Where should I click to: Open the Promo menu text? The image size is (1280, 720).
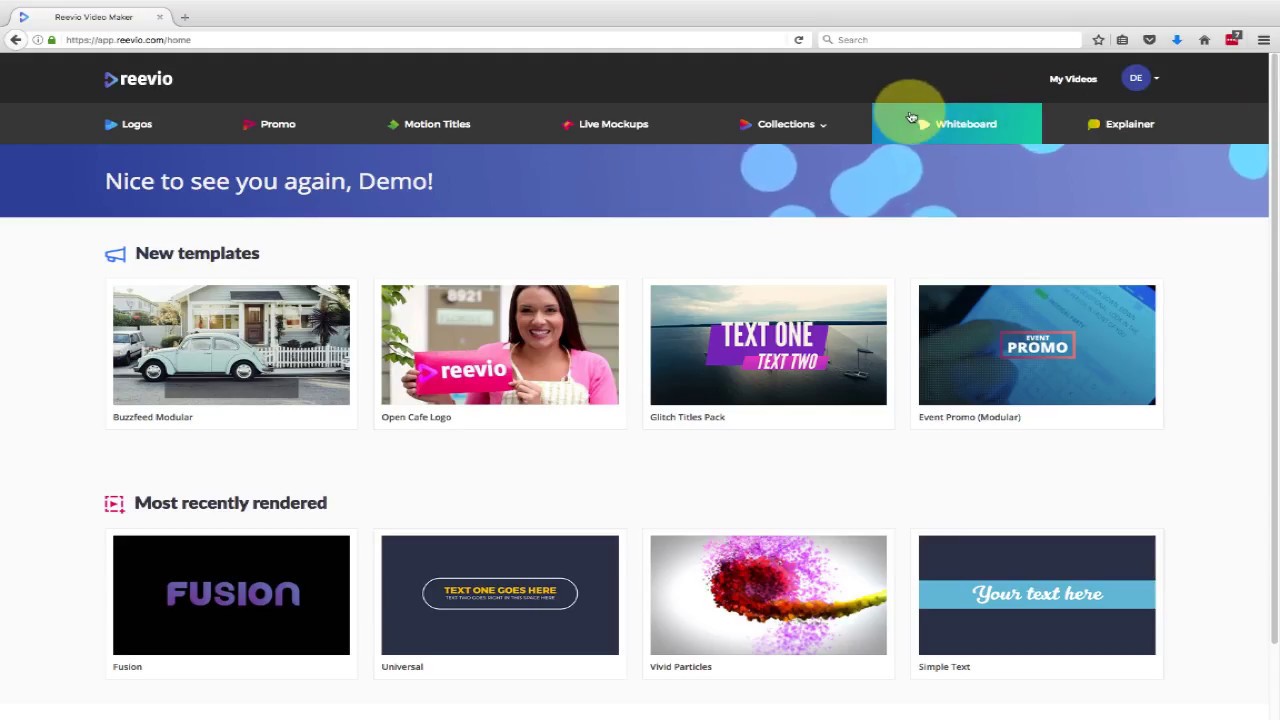278,124
